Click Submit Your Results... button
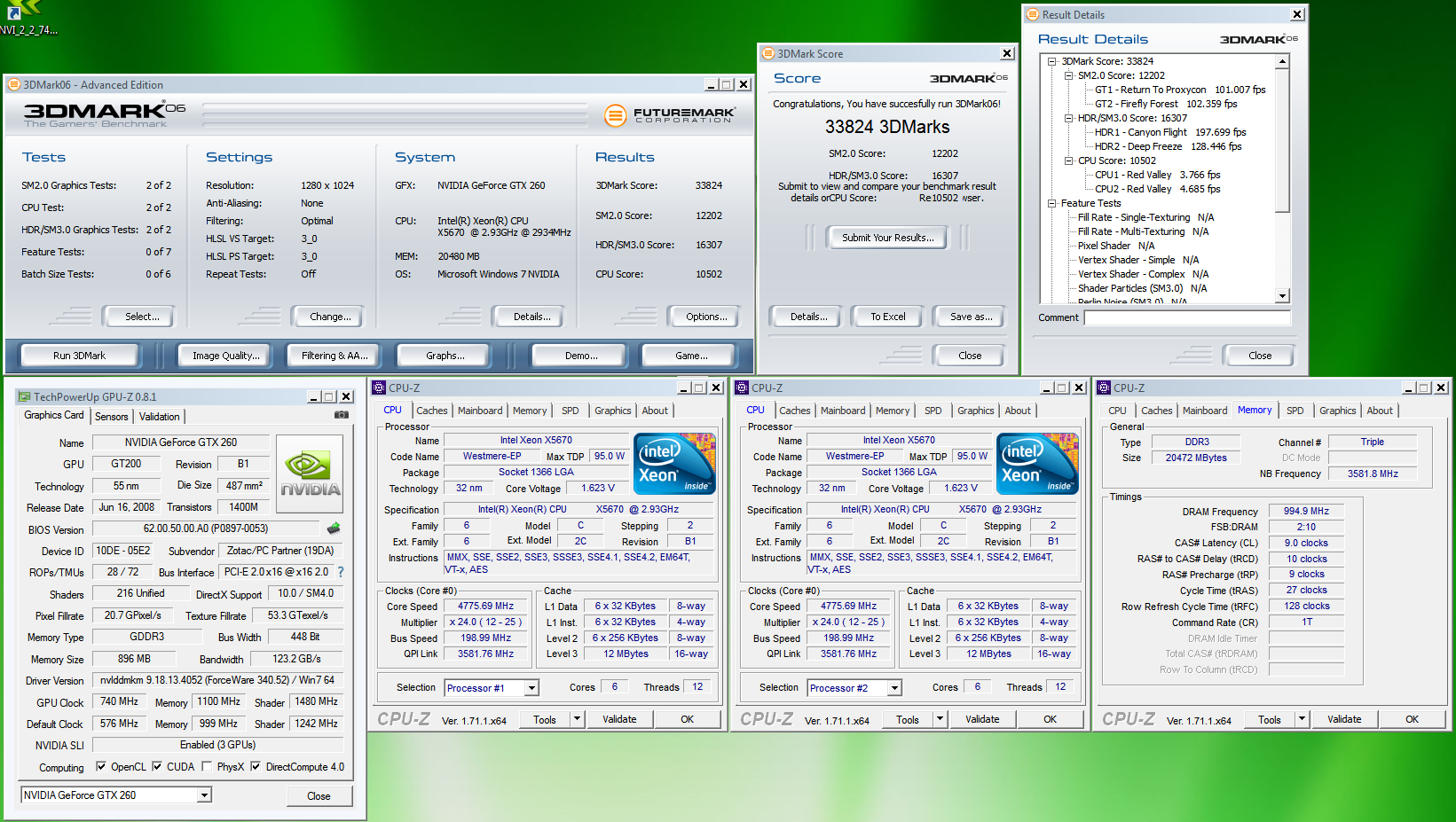Viewport: 1456px width, 822px height. 887,238
